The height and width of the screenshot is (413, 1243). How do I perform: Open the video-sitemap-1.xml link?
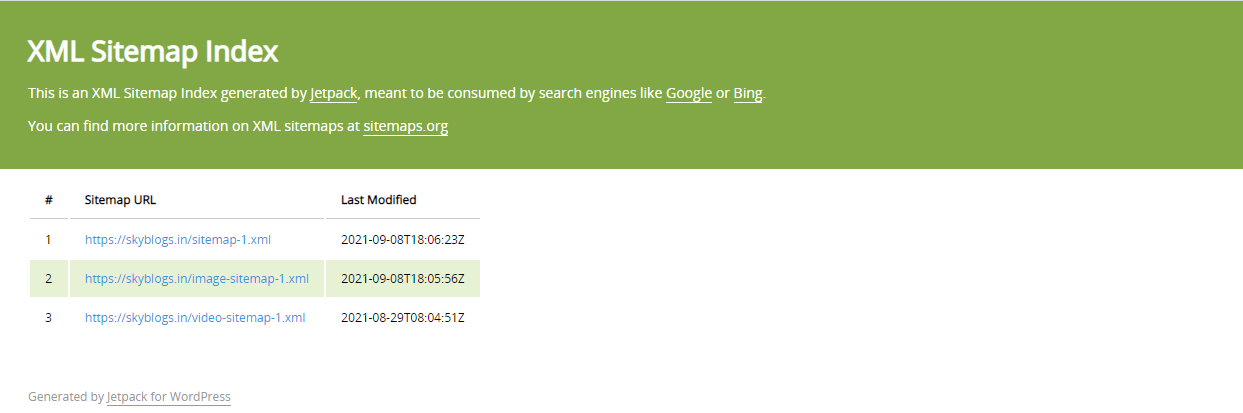(195, 318)
